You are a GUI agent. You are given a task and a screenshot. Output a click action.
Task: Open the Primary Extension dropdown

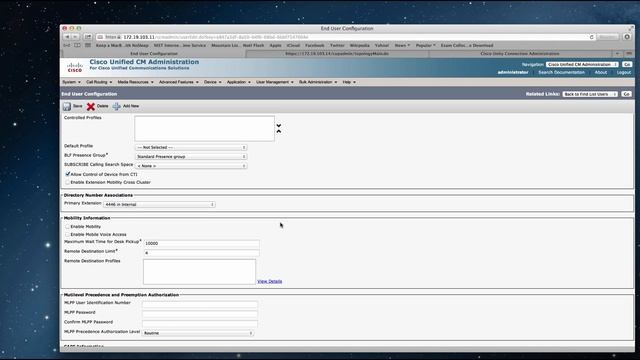pos(159,204)
